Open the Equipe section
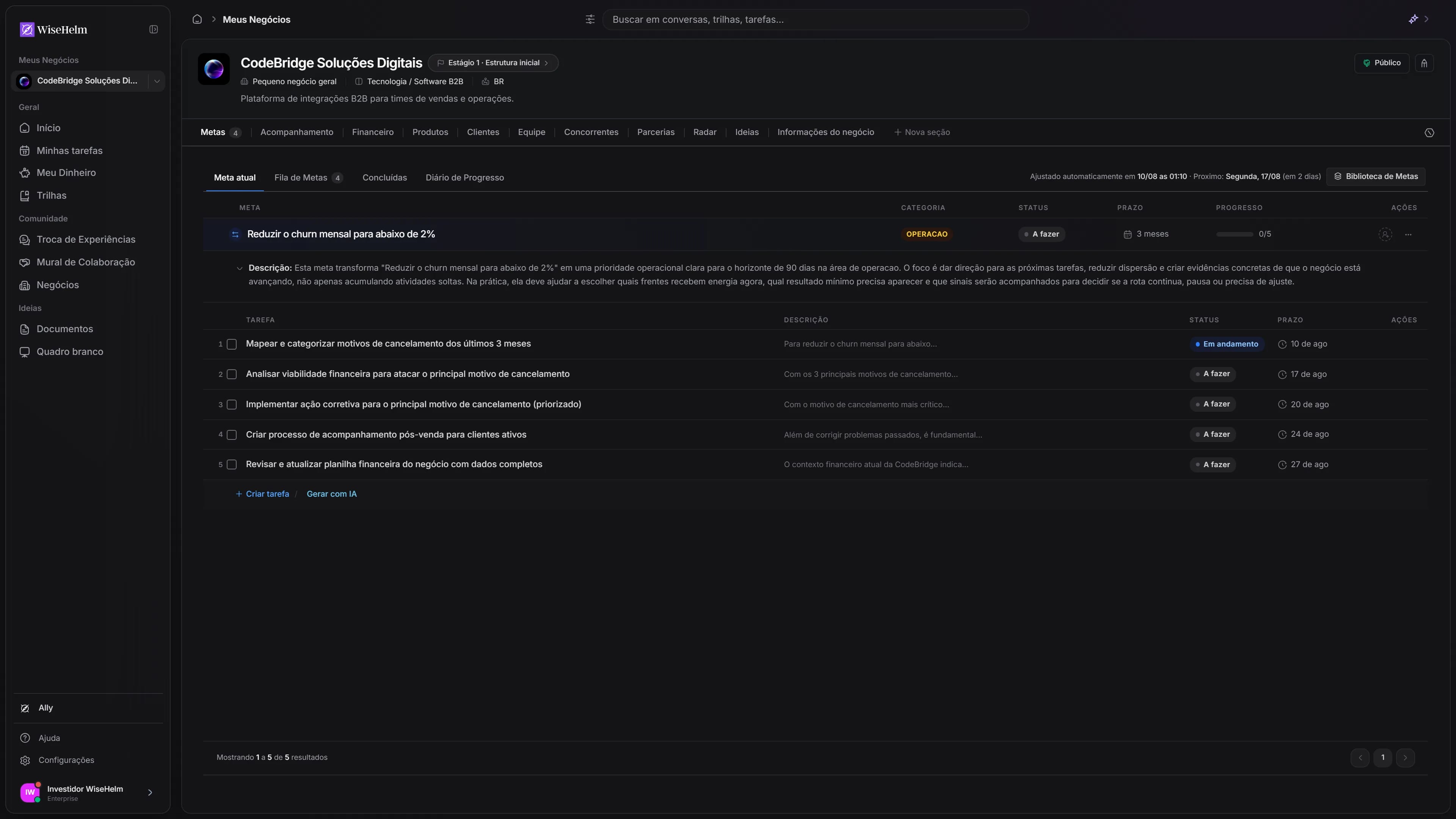Image resolution: width=1456 pixels, height=819 pixels. (x=531, y=132)
